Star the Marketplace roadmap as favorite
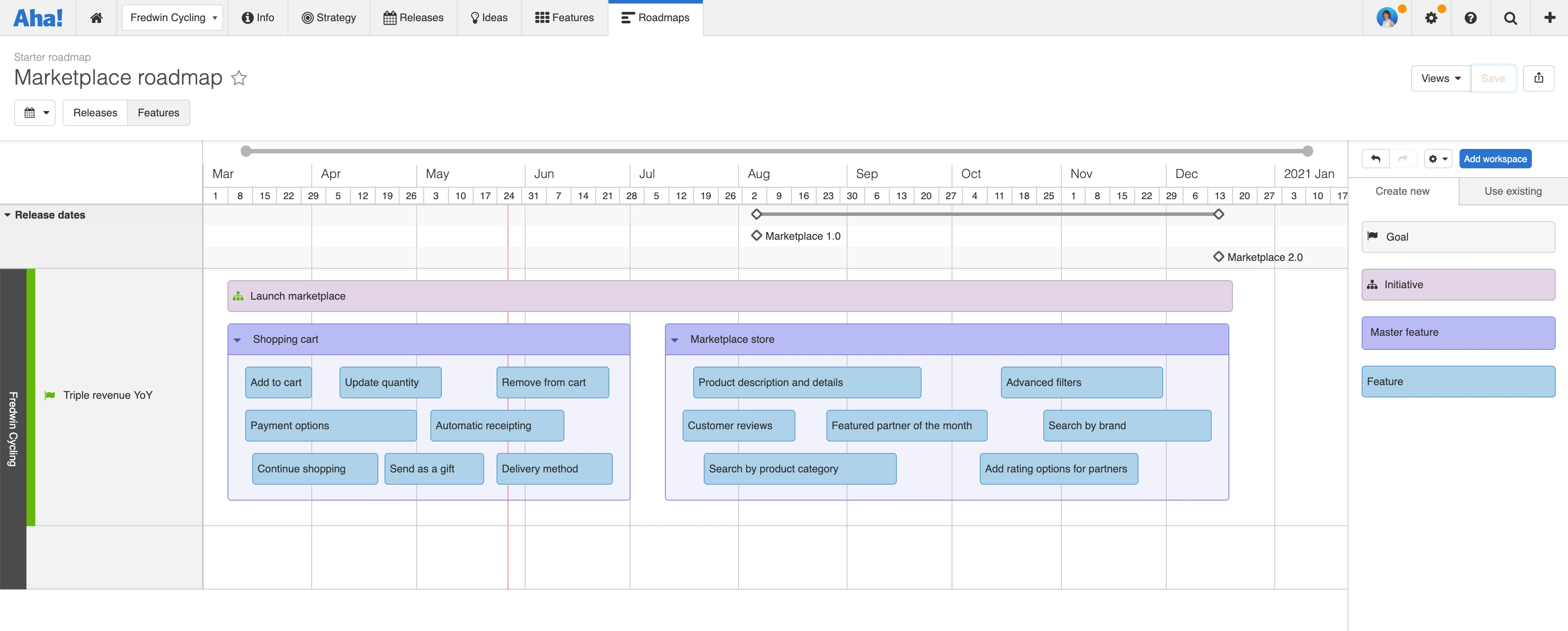This screenshot has width=1568, height=631. pos(239,78)
